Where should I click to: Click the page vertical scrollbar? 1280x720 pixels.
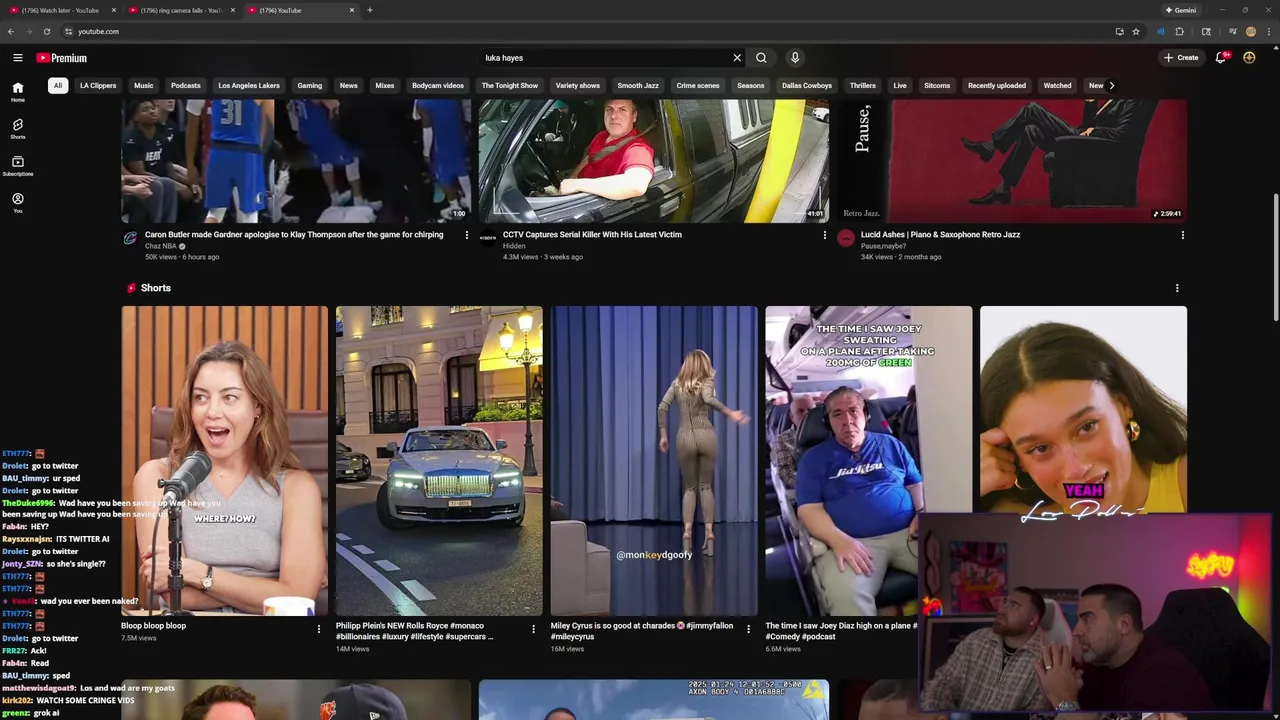coord(1275,258)
